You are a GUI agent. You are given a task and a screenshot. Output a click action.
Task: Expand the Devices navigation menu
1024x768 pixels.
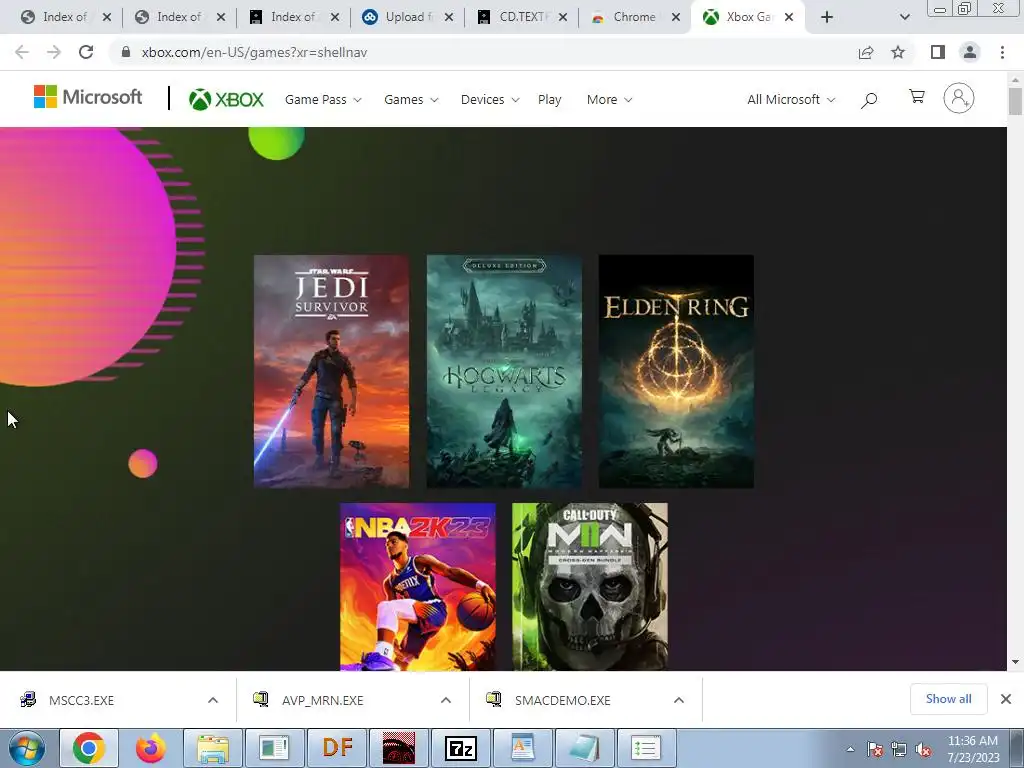point(490,100)
